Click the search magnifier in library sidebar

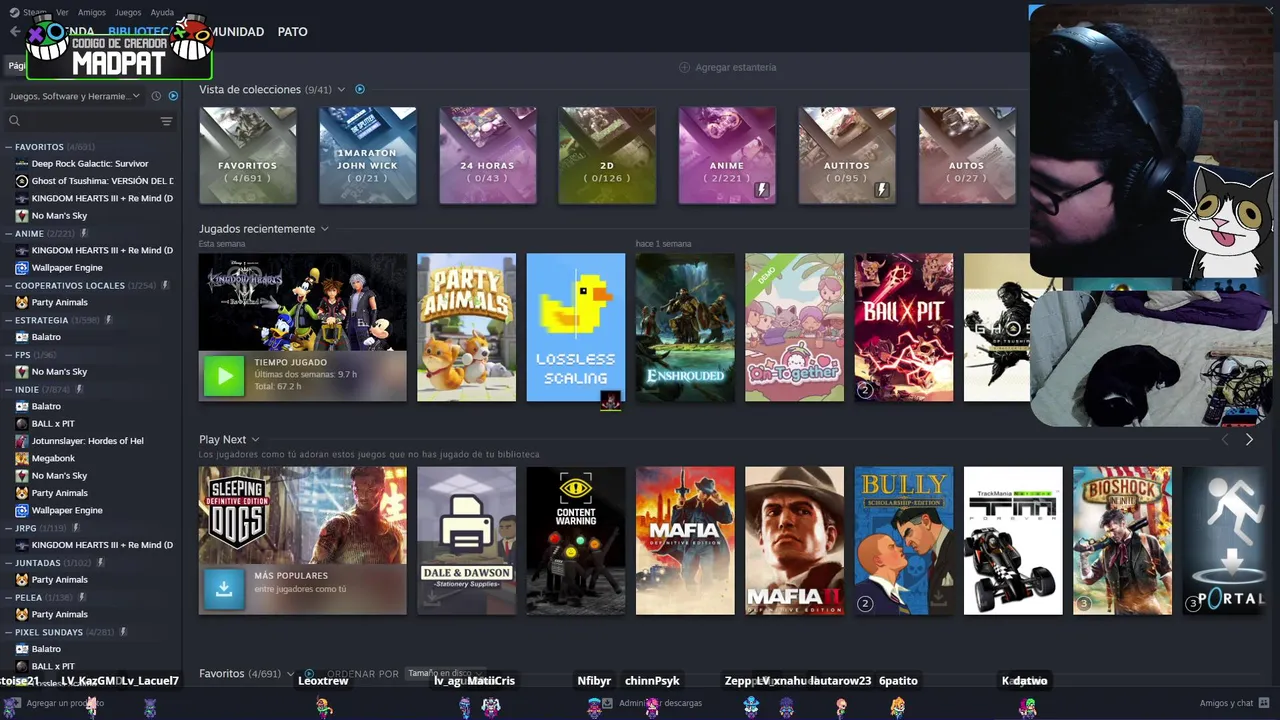click(14, 121)
